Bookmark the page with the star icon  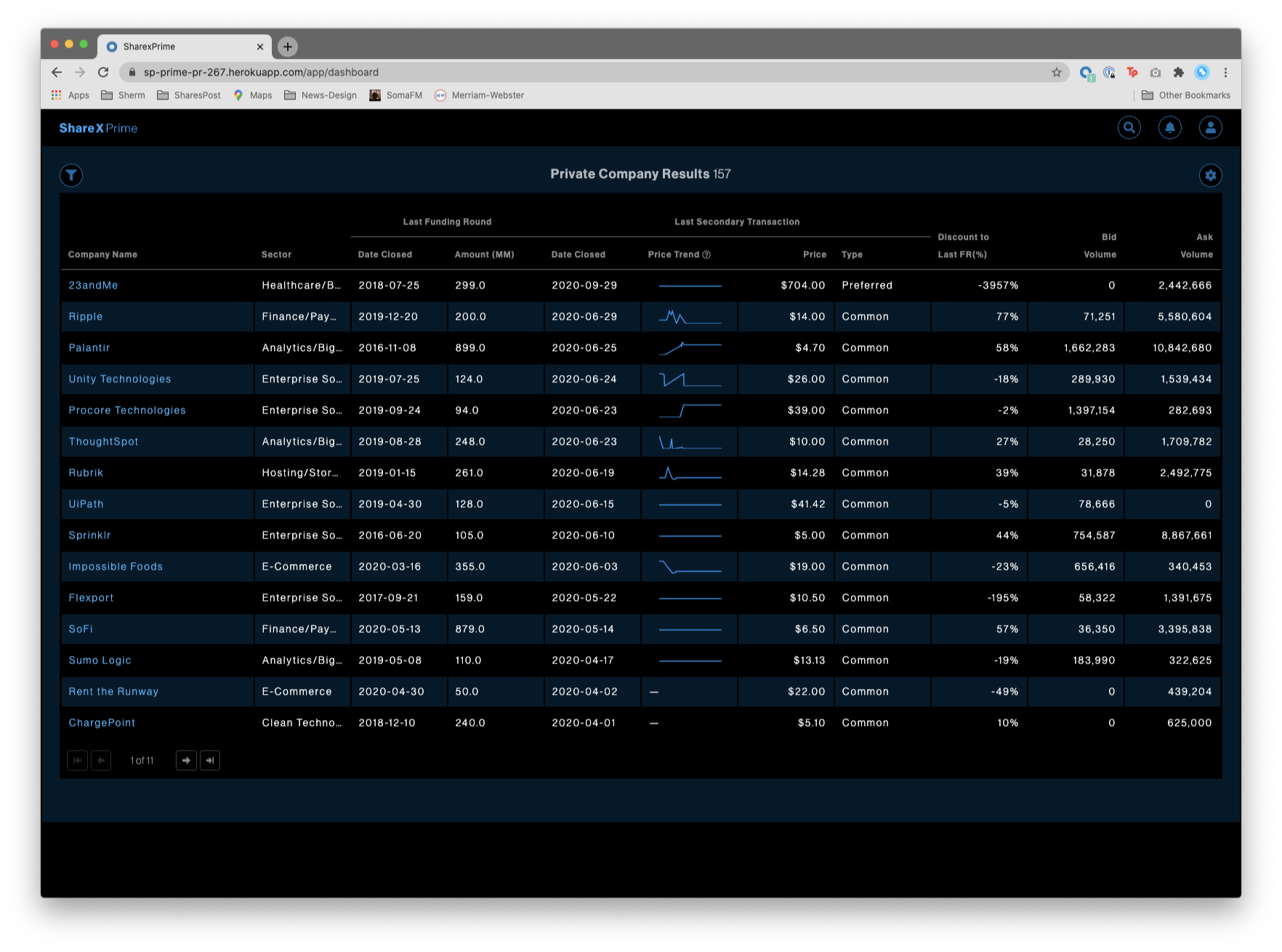pos(1057,72)
